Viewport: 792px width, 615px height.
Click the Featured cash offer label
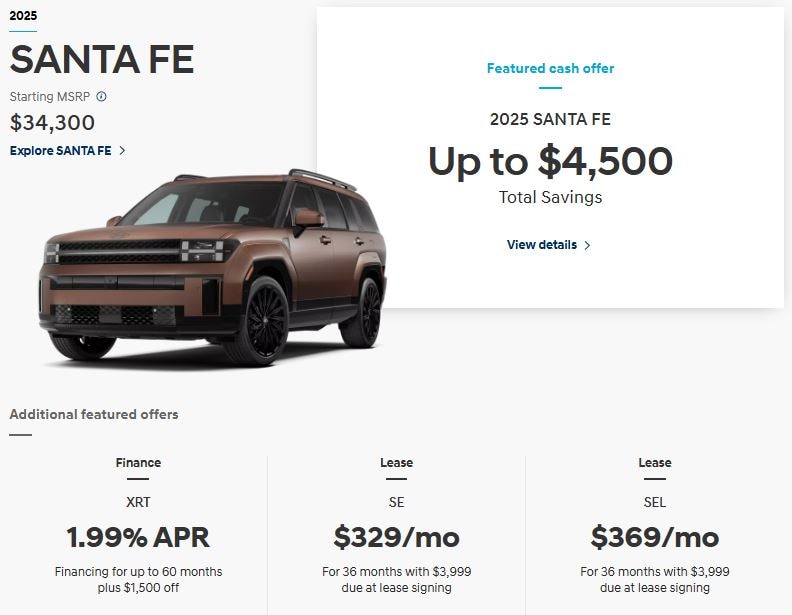pos(550,69)
